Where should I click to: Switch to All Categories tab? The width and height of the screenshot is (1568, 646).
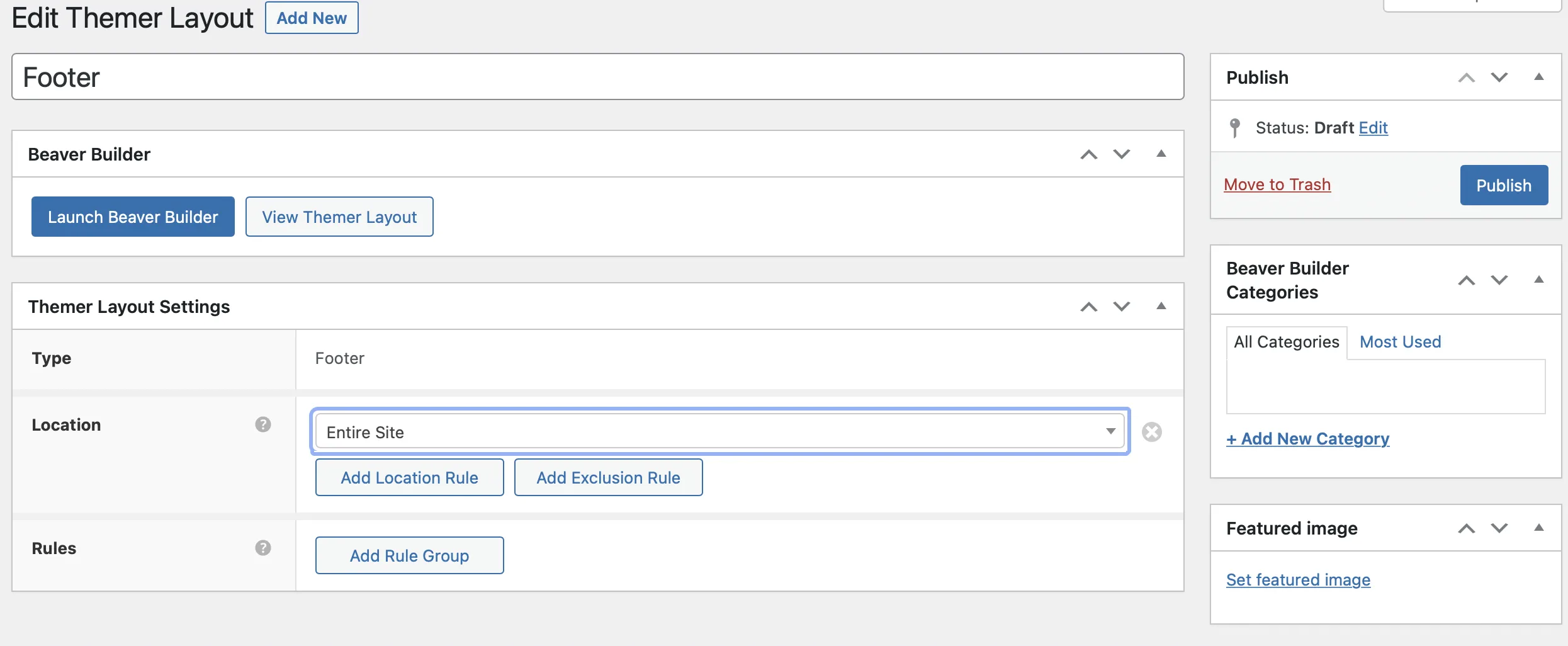(x=1287, y=342)
